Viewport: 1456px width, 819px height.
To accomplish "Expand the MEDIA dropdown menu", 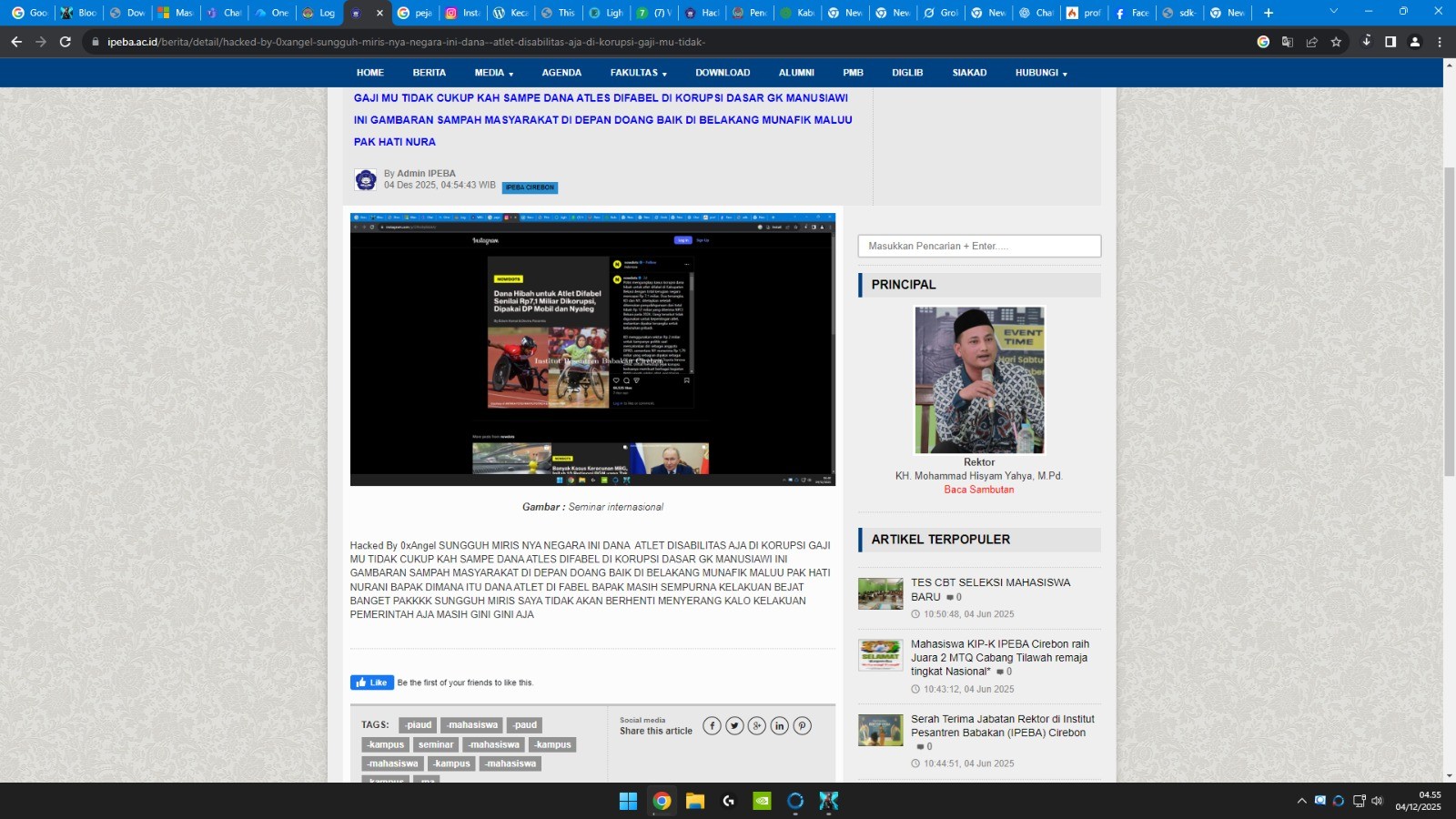I will pos(493,73).
